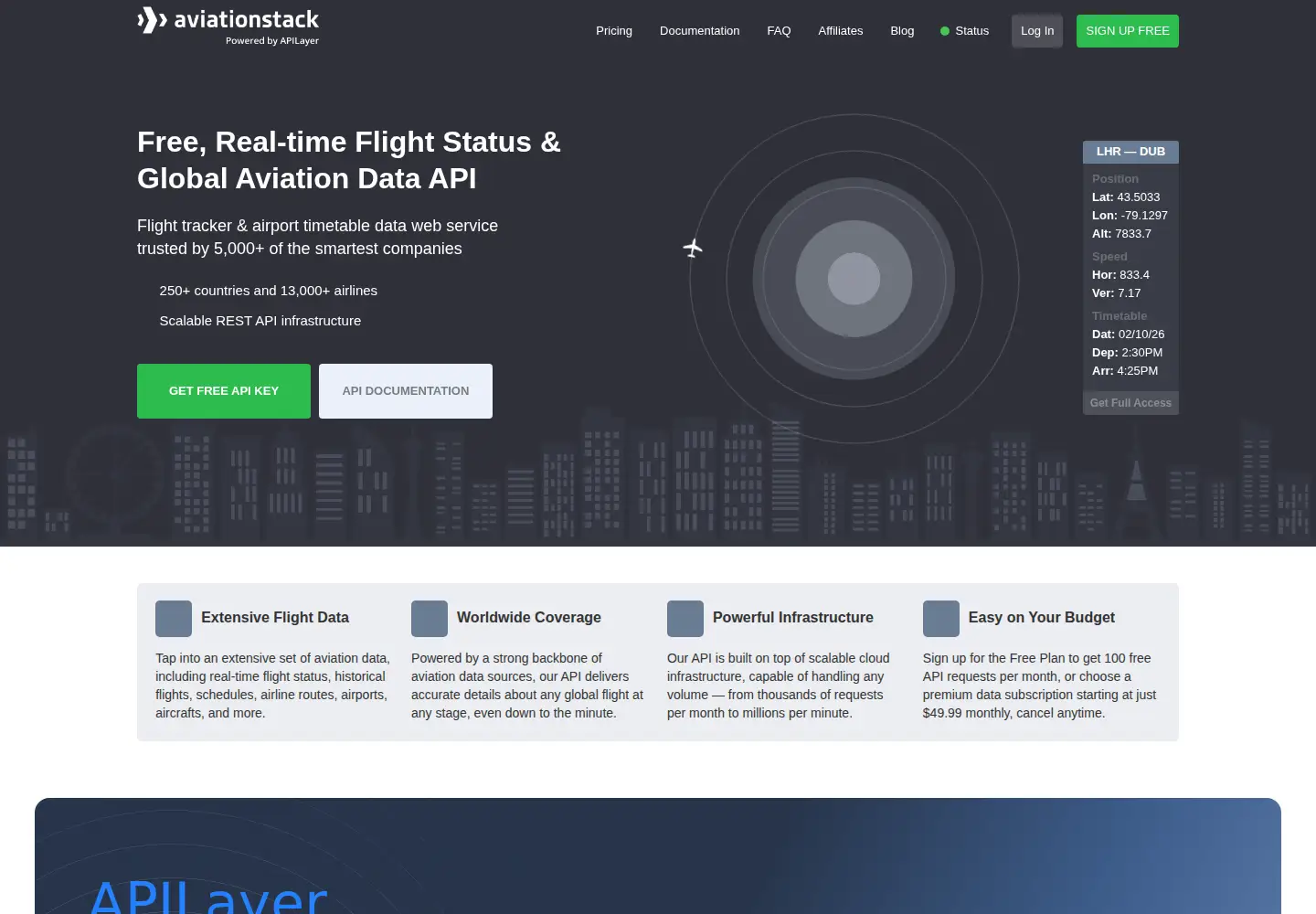Click the Easy on Your Budget icon
The image size is (1316, 914).
point(941,619)
